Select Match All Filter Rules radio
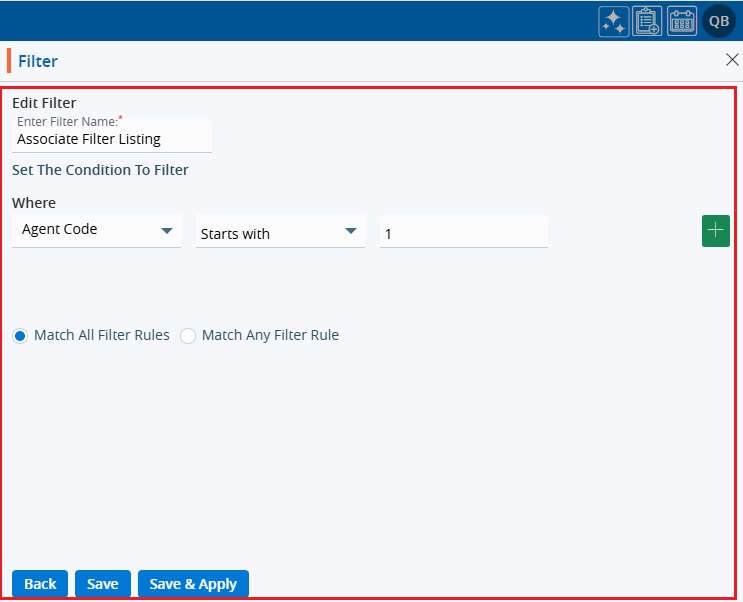The height and width of the screenshot is (602, 743). [20, 336]
